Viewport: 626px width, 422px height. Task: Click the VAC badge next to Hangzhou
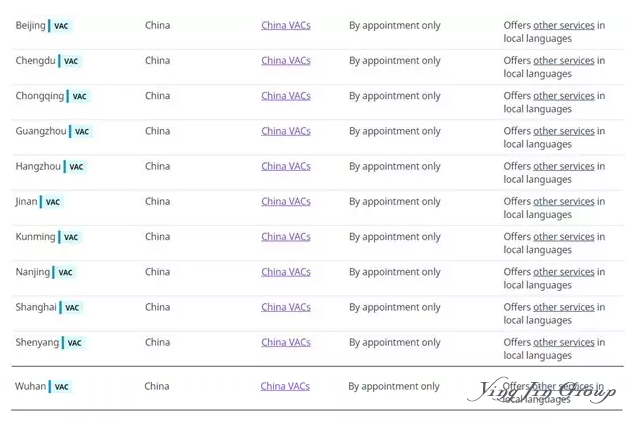point(76,166)
